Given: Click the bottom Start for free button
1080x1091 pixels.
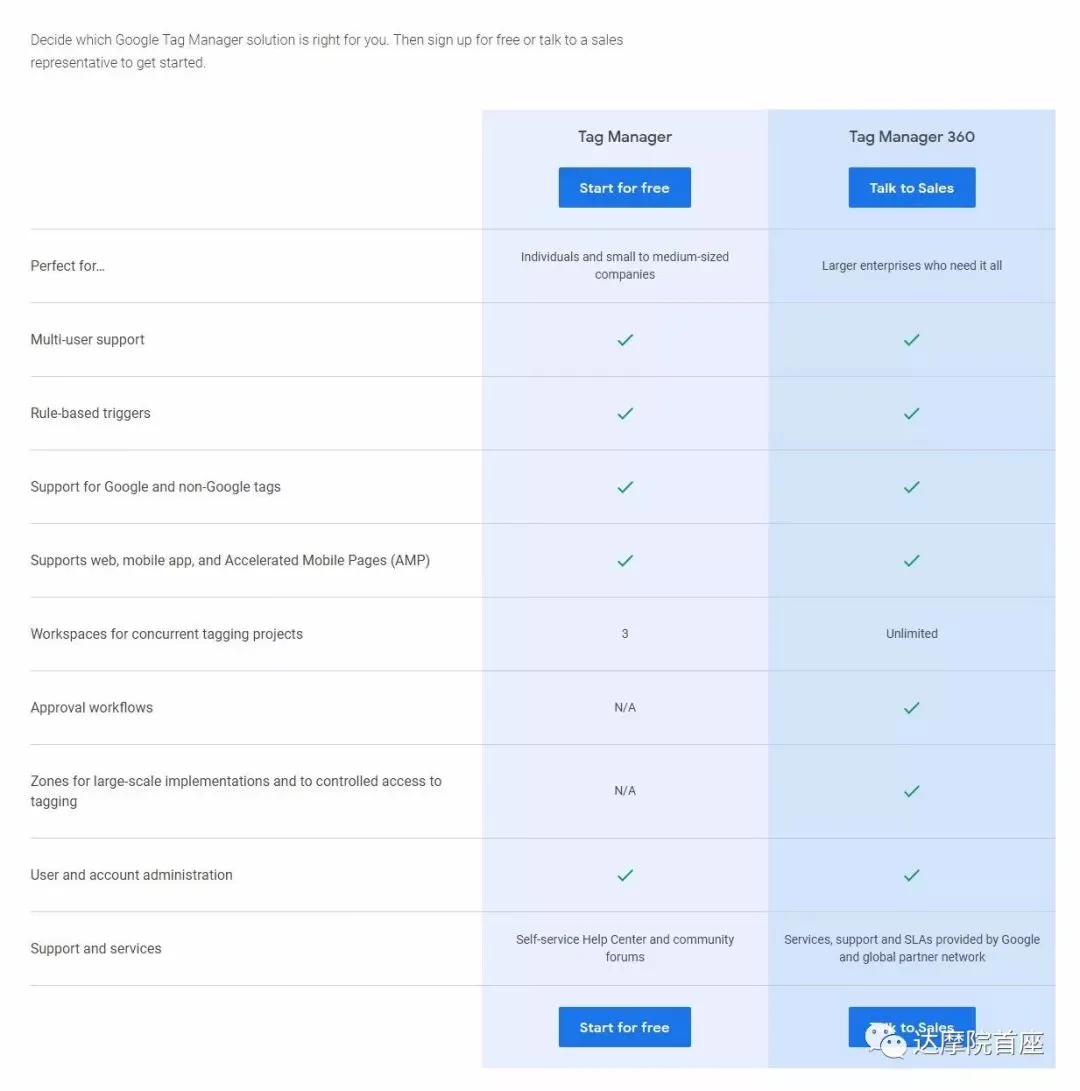Looking at the screenshot, I should [624, 1026].
